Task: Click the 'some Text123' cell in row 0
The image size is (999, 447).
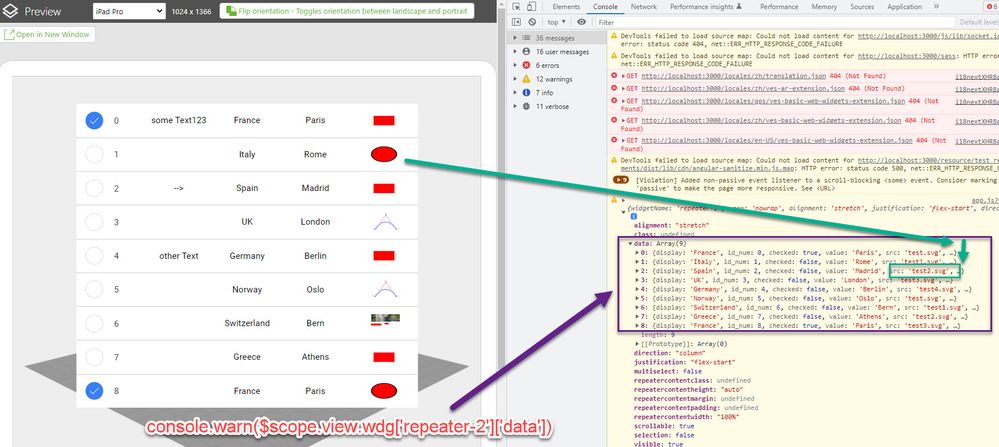Action: 179,120
